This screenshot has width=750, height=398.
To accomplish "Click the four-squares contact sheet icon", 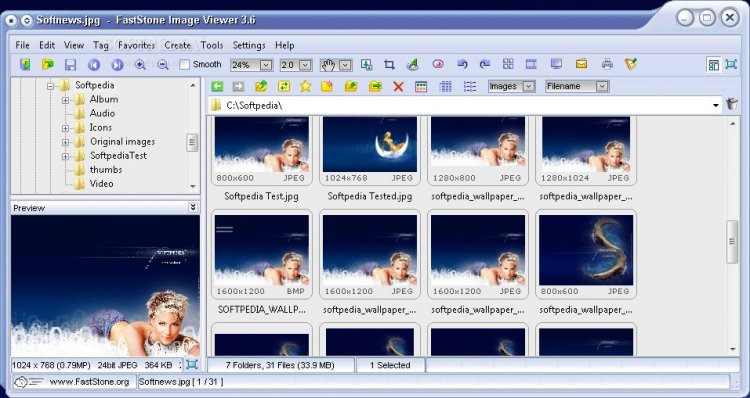I will 508,64.
